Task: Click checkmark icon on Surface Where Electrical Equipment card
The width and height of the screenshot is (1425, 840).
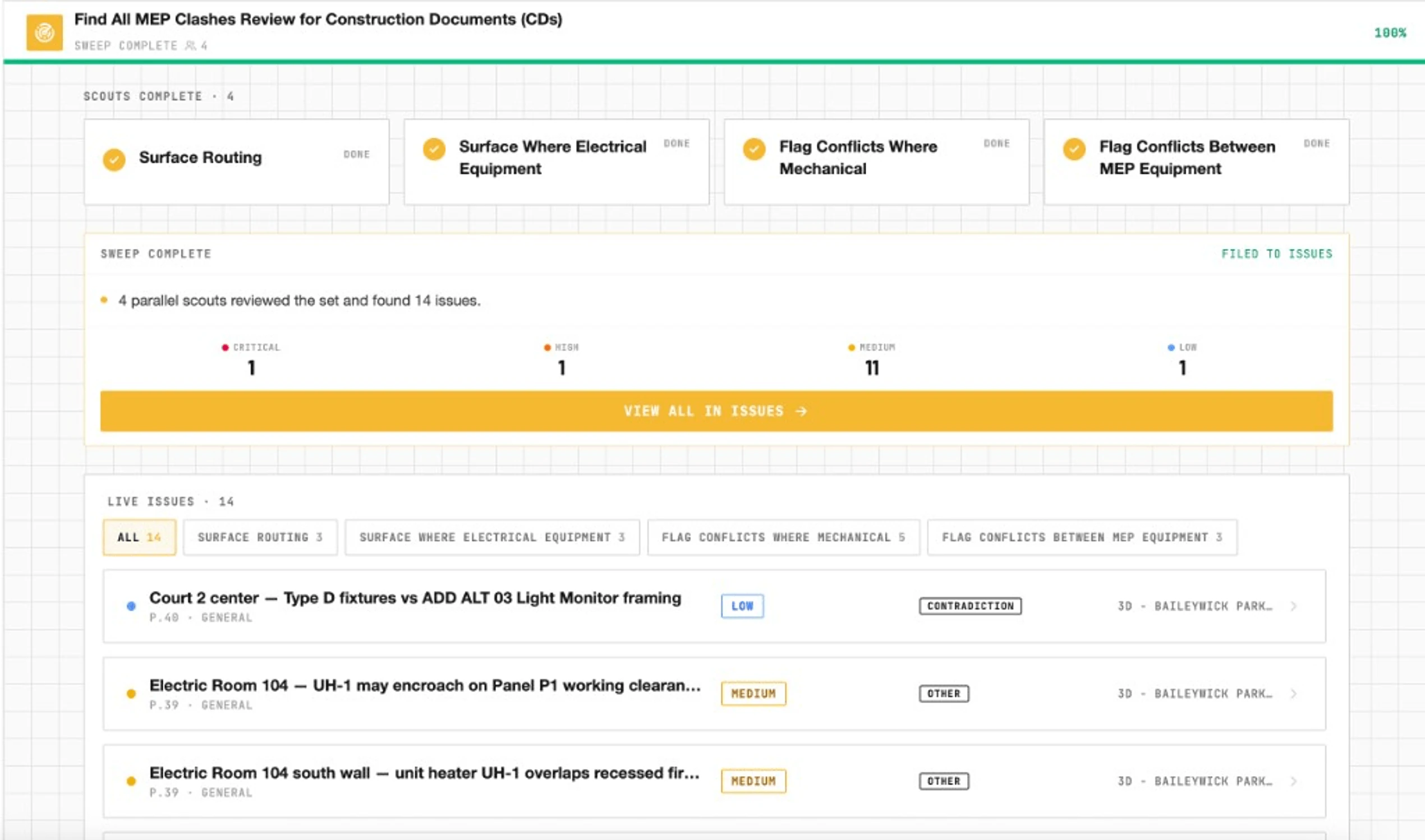Action: tap(434, 149)
